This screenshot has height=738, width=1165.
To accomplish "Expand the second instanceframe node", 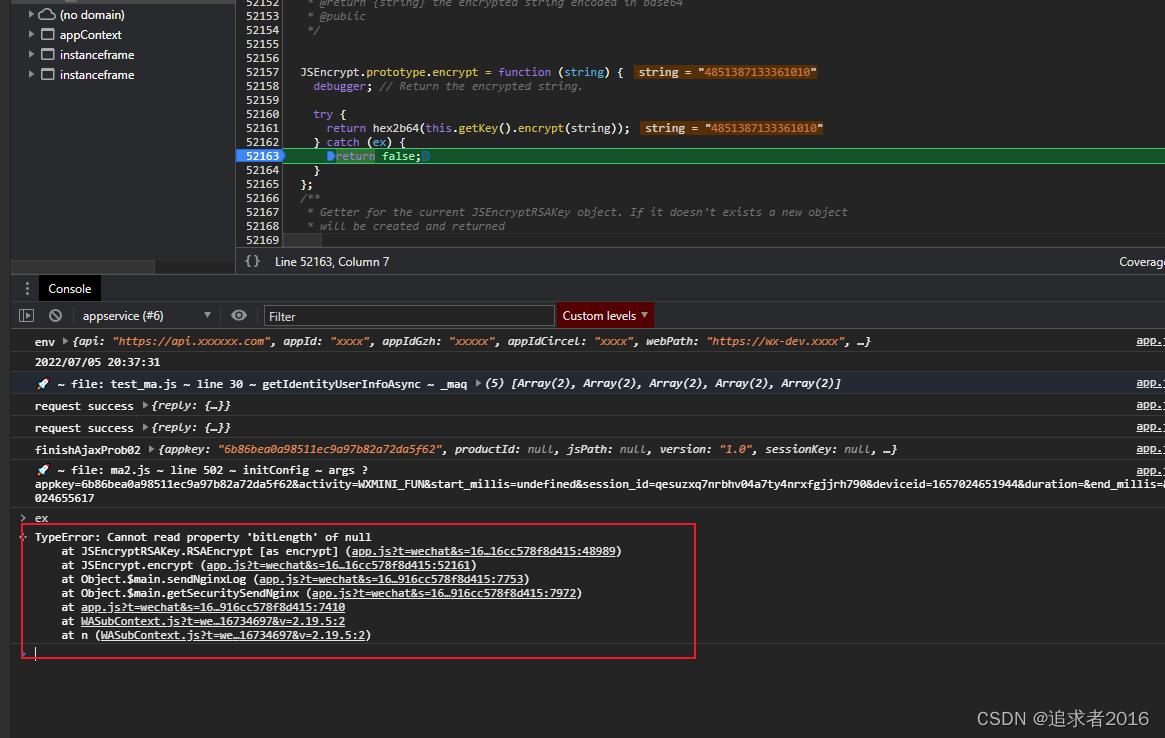I will [x=31, y=74].
